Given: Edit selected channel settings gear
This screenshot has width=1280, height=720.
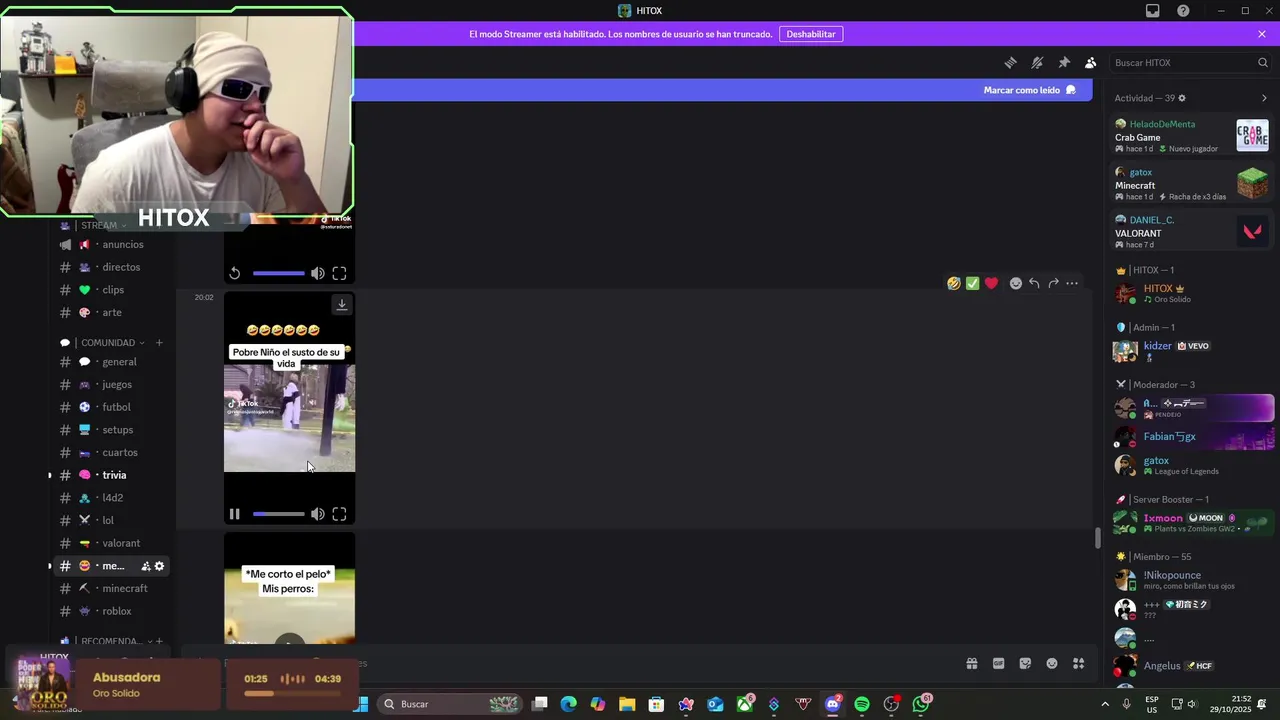Looking at the screenshot, I should pyautogui.click(x=159, y=566).
